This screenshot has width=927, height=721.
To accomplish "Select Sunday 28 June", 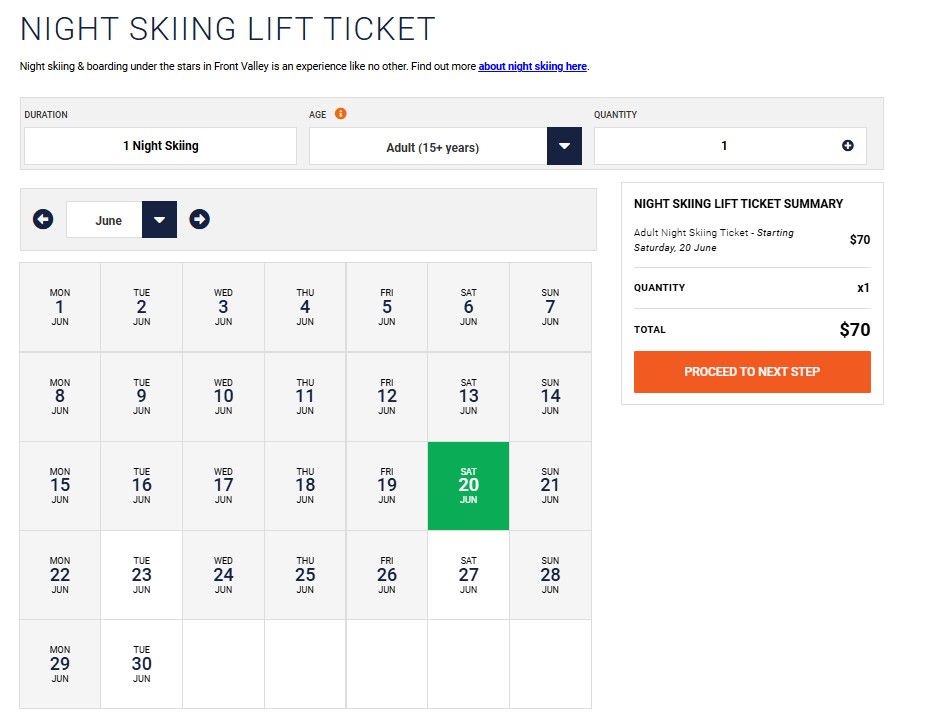I will (550, 575).
